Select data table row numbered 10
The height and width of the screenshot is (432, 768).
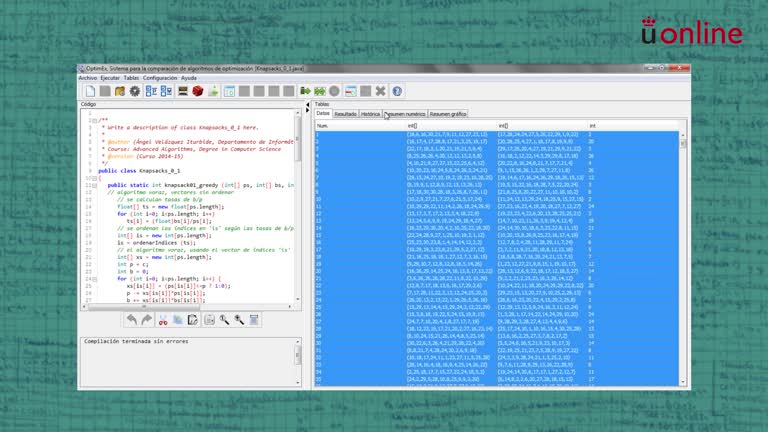tap(497, 199)
